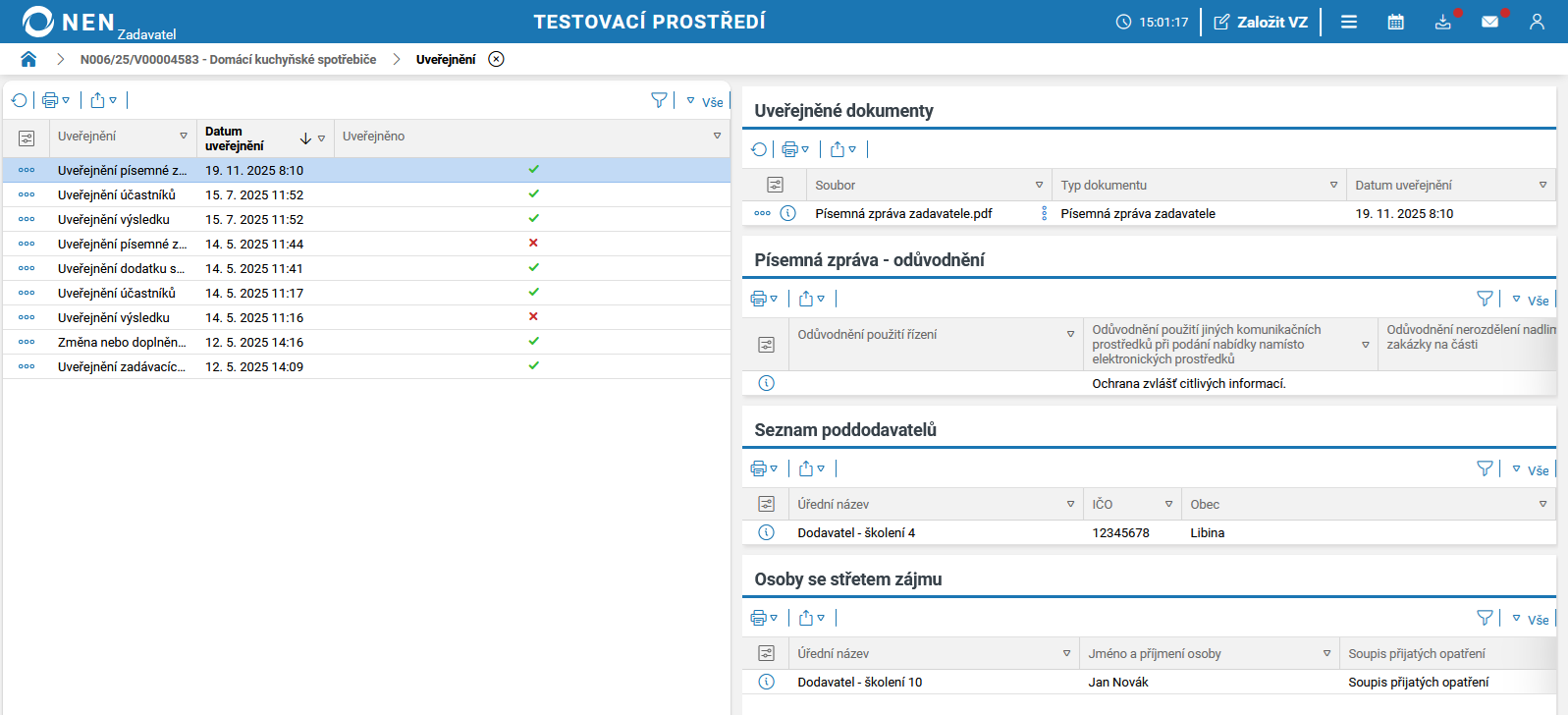
Task: Open the downloads icon in header
Action: coord(1442,22)
